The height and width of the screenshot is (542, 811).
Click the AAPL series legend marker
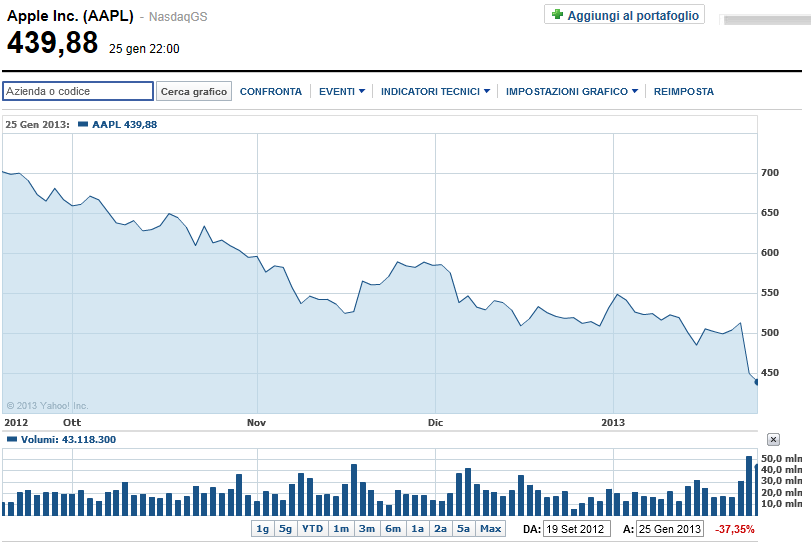82,125
